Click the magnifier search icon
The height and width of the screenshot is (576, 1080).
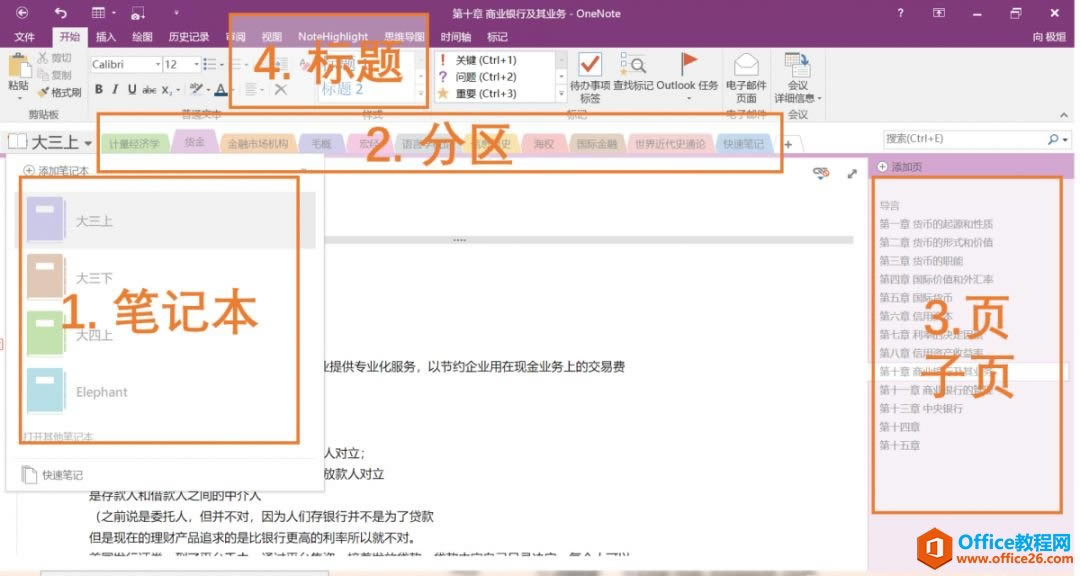tap(1052, 139)
